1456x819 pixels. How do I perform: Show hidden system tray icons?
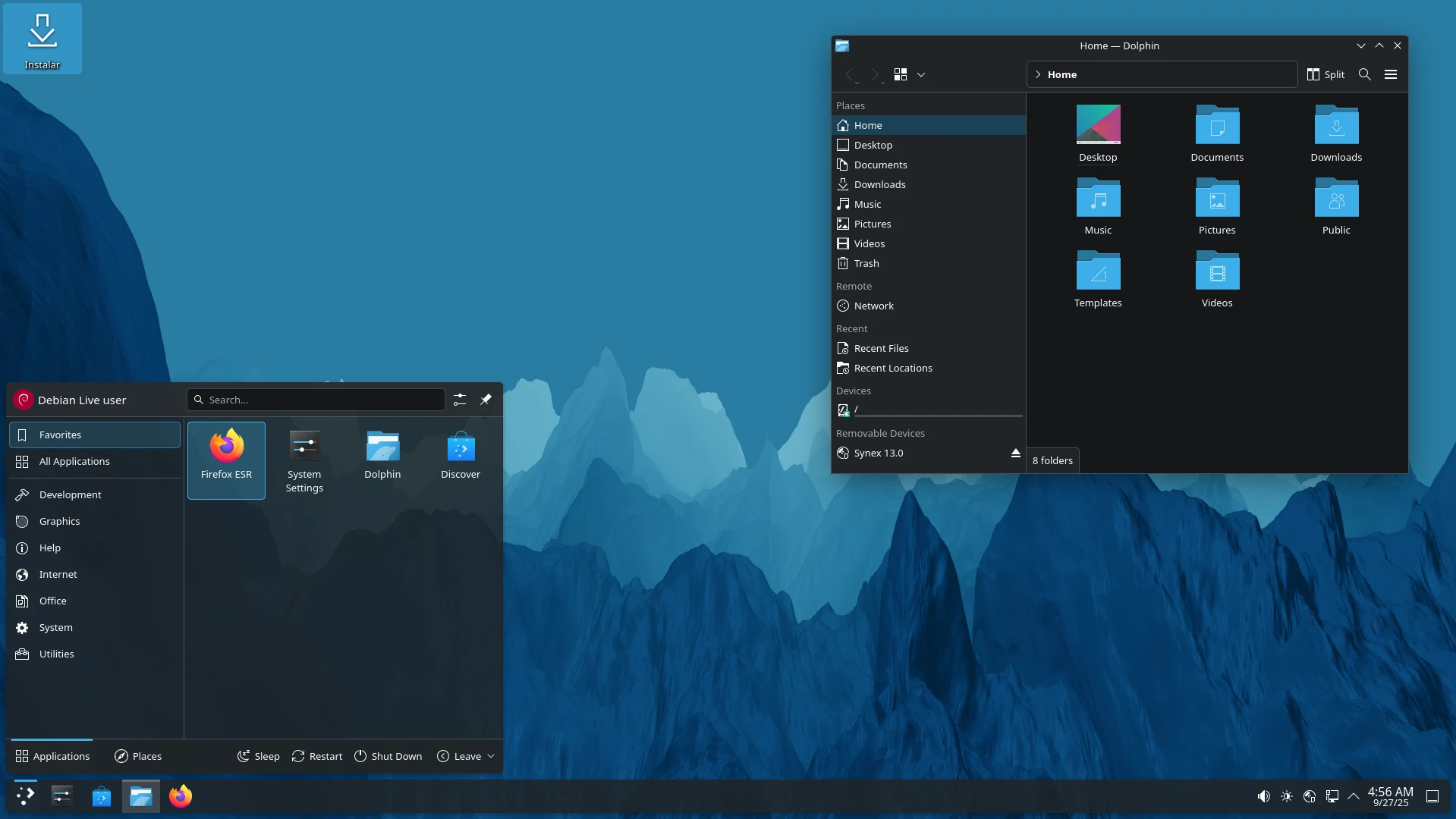point(1354,796)
